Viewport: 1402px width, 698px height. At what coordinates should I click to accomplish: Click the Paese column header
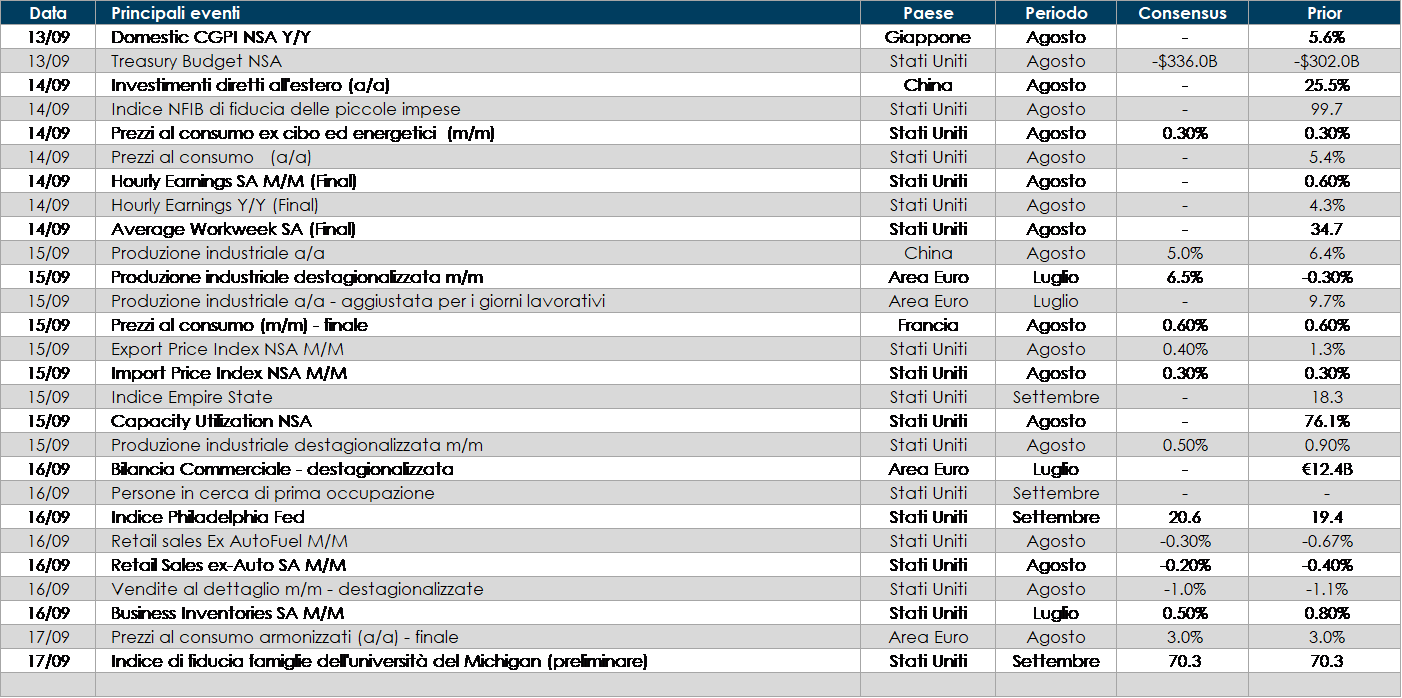tap(928, 13)
